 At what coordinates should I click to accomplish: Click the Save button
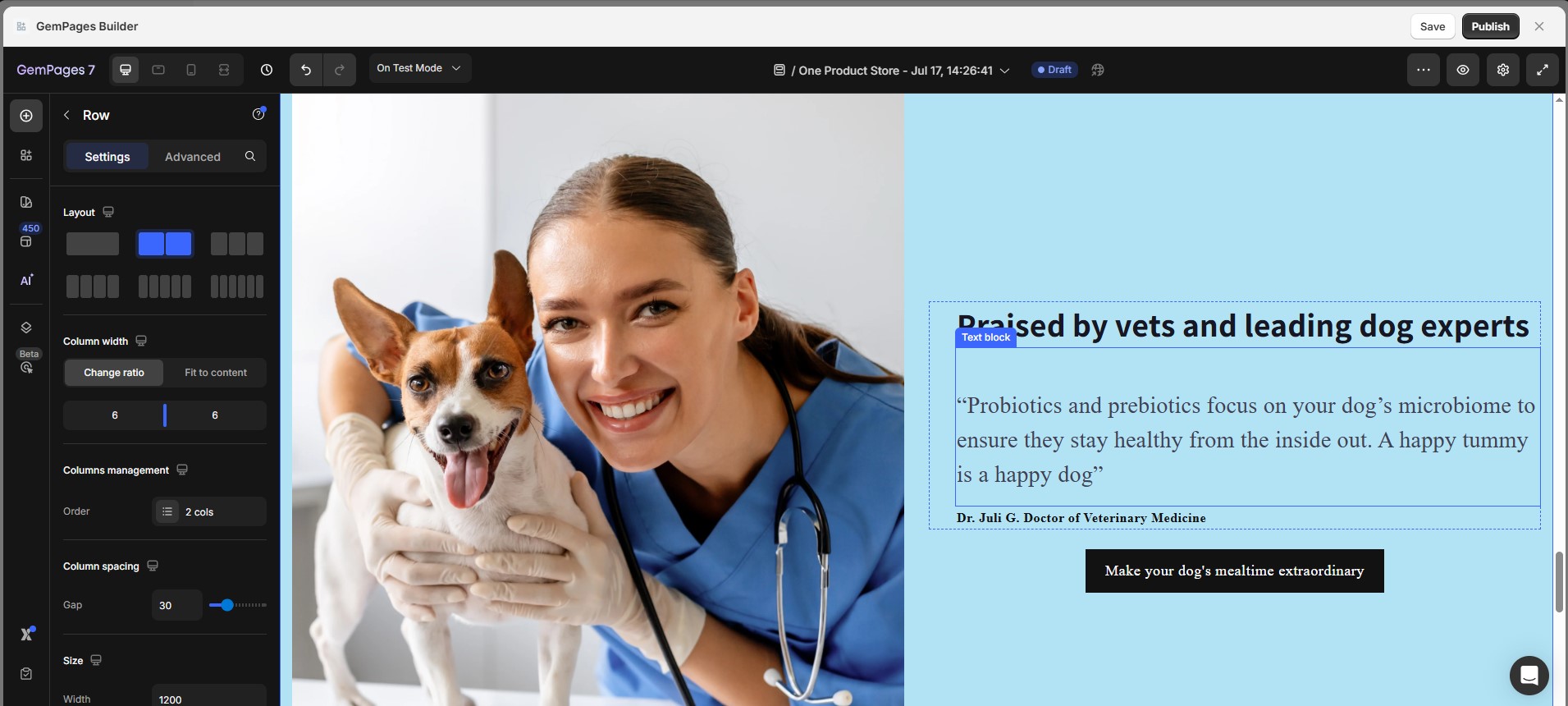click(x=1433, y=26)
